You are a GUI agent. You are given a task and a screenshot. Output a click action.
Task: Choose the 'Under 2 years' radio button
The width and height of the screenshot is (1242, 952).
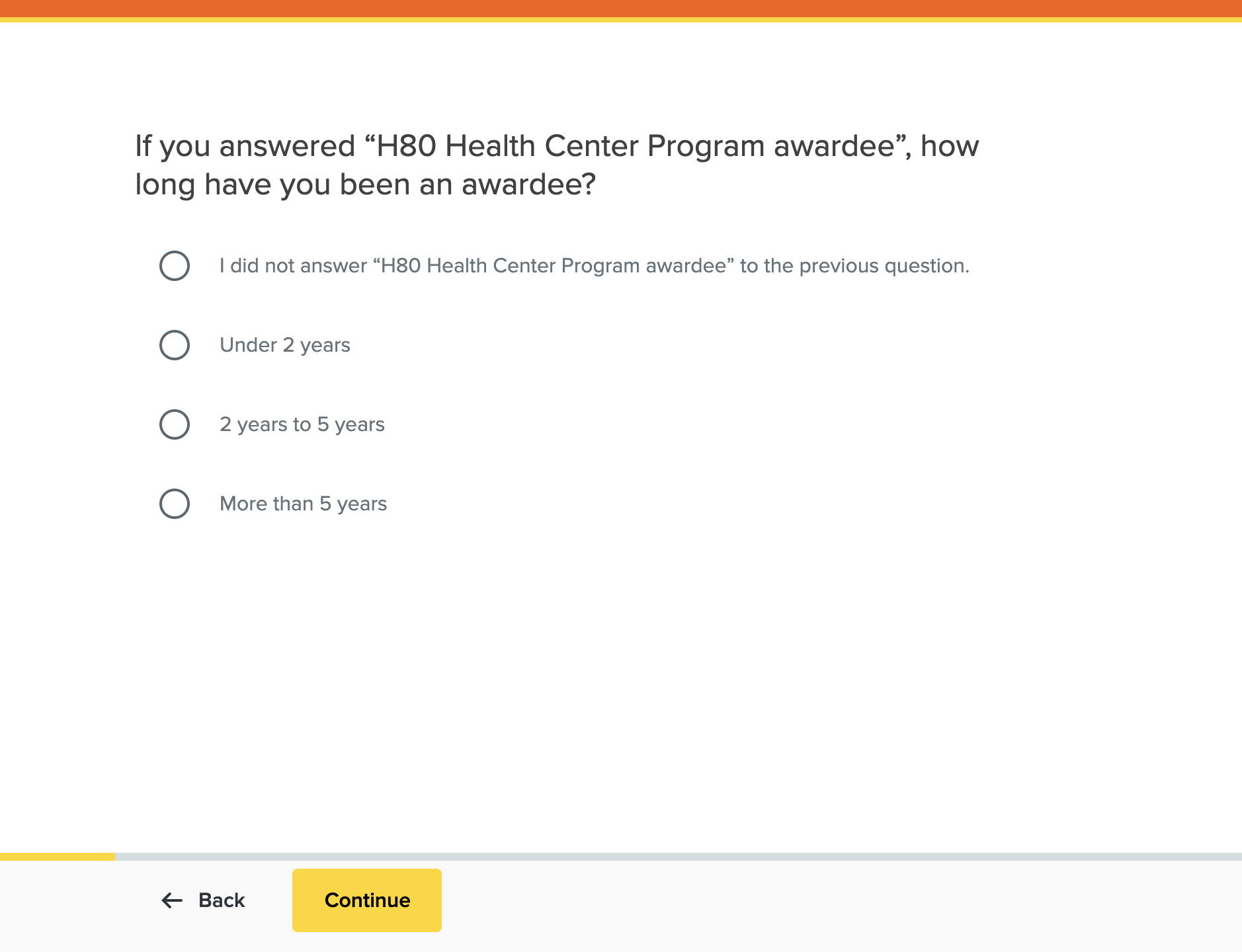175,345
